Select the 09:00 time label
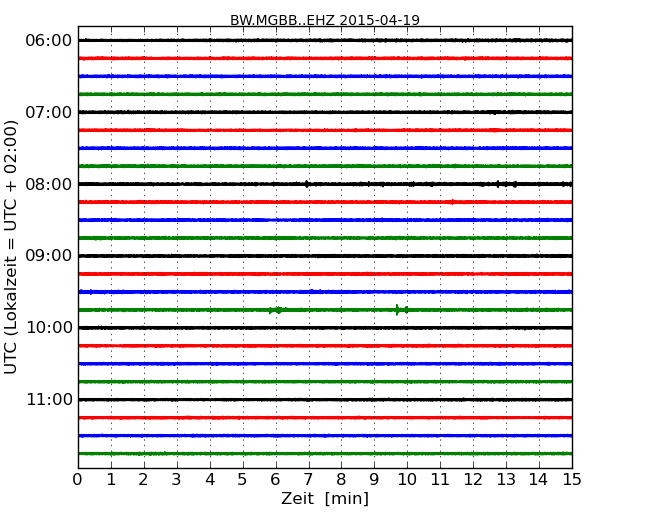The width and height of the screenshot is (650, 520). click(x=48, y=256)
